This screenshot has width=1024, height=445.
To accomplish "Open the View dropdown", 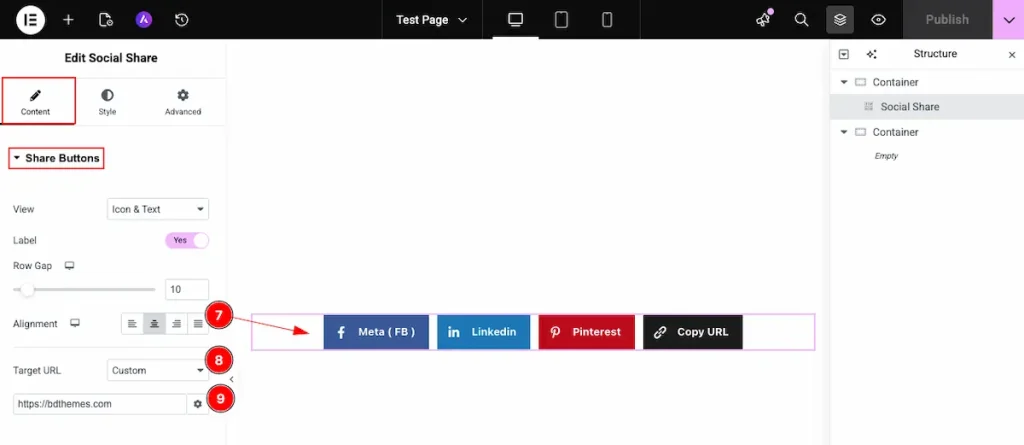I will [x=157, y=209].
